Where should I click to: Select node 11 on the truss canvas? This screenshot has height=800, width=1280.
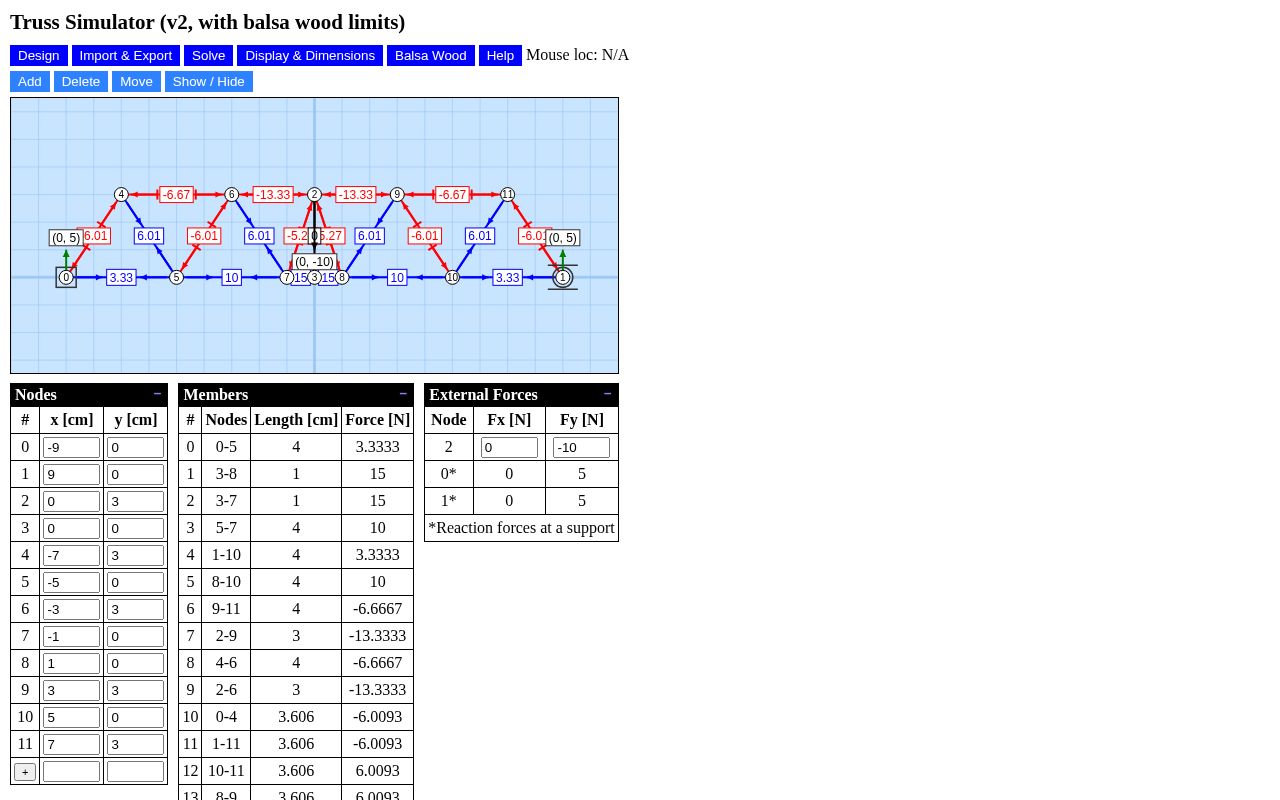(x=507, y=195)
